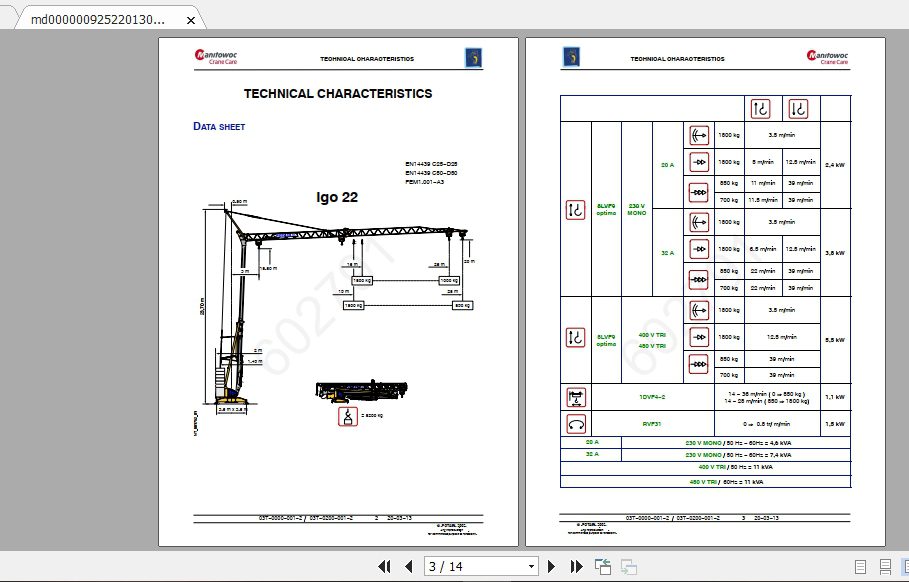
Task: Click the TECHNICAL CHARACTERISTICS heading
Action: (337, 93)
